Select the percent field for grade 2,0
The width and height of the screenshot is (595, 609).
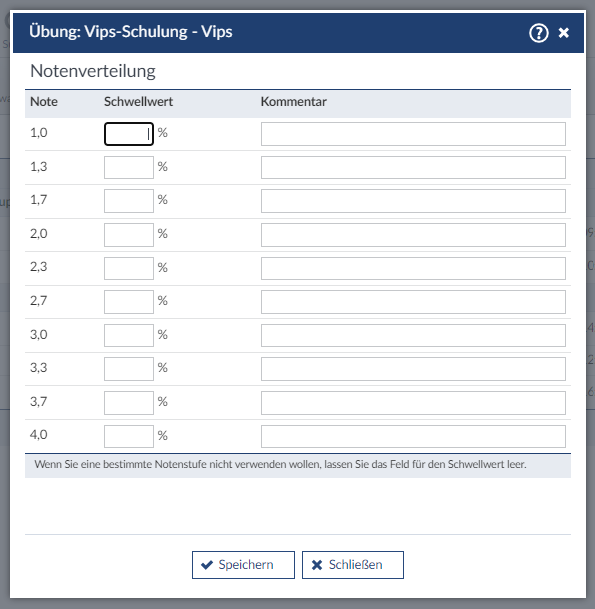pyautogui.click(x=129, y=235)
